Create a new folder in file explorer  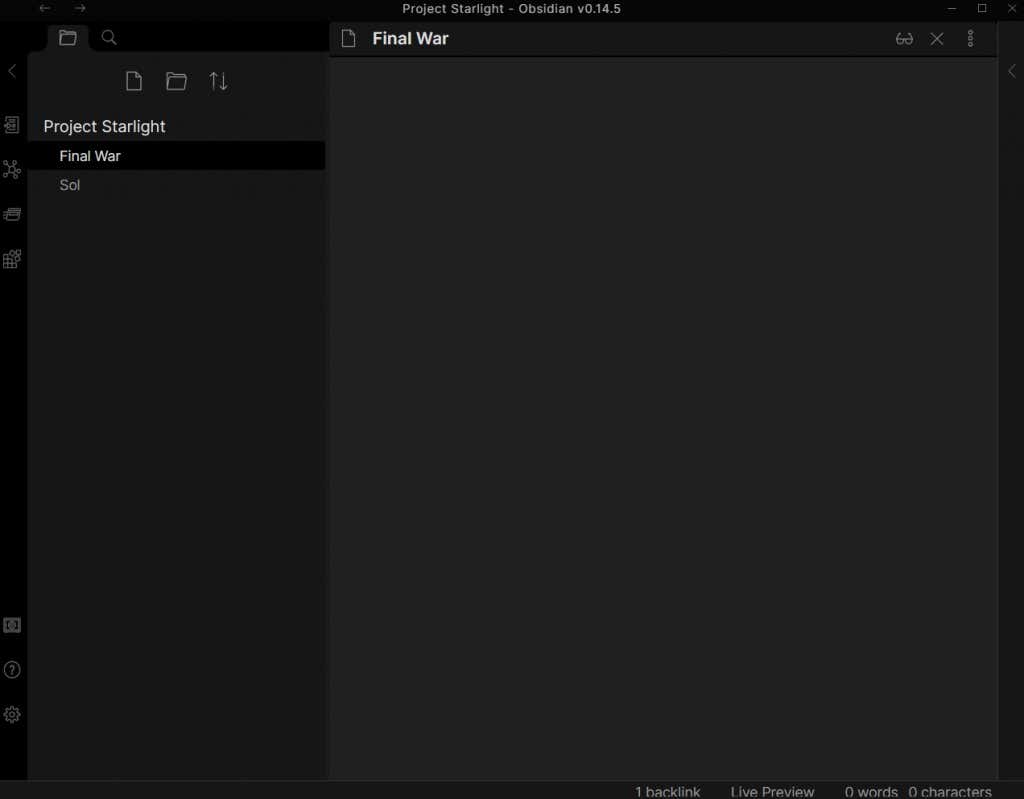pyautogui.click(x=176, y=82)
